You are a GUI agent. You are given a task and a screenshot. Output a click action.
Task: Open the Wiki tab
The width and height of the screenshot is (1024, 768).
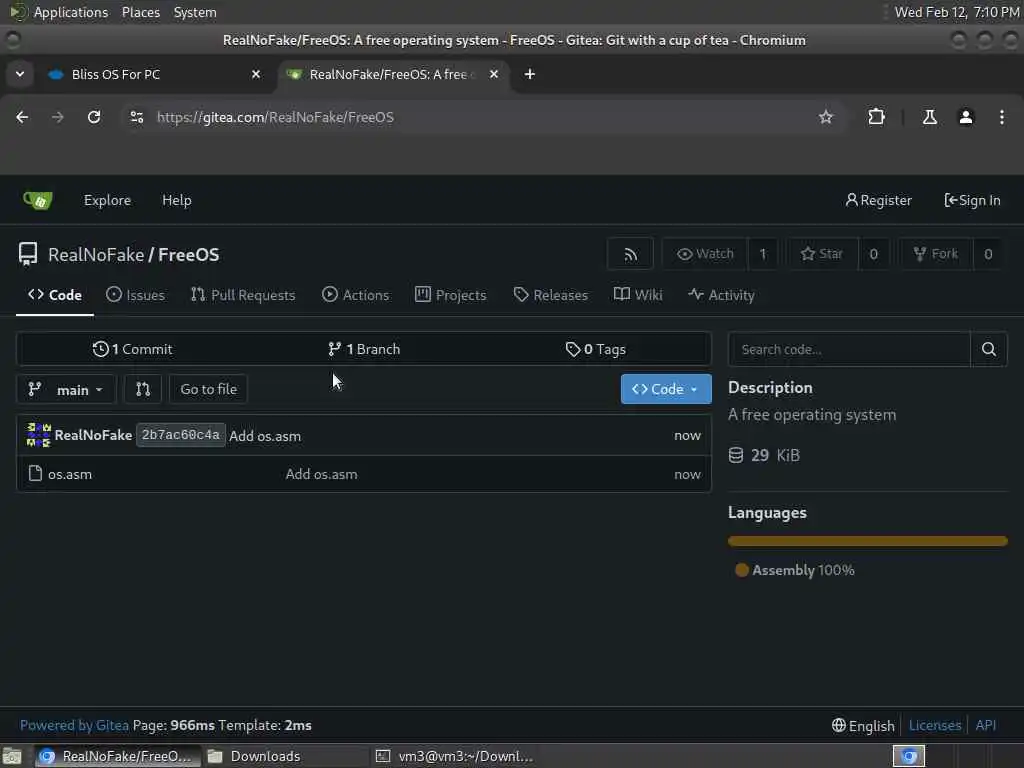638,295
